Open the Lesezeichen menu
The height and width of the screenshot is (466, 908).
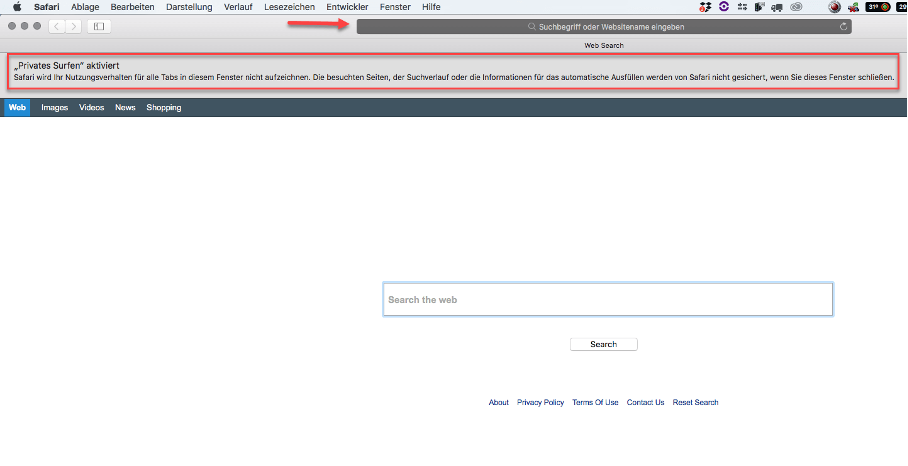click(x=290, y=7)
